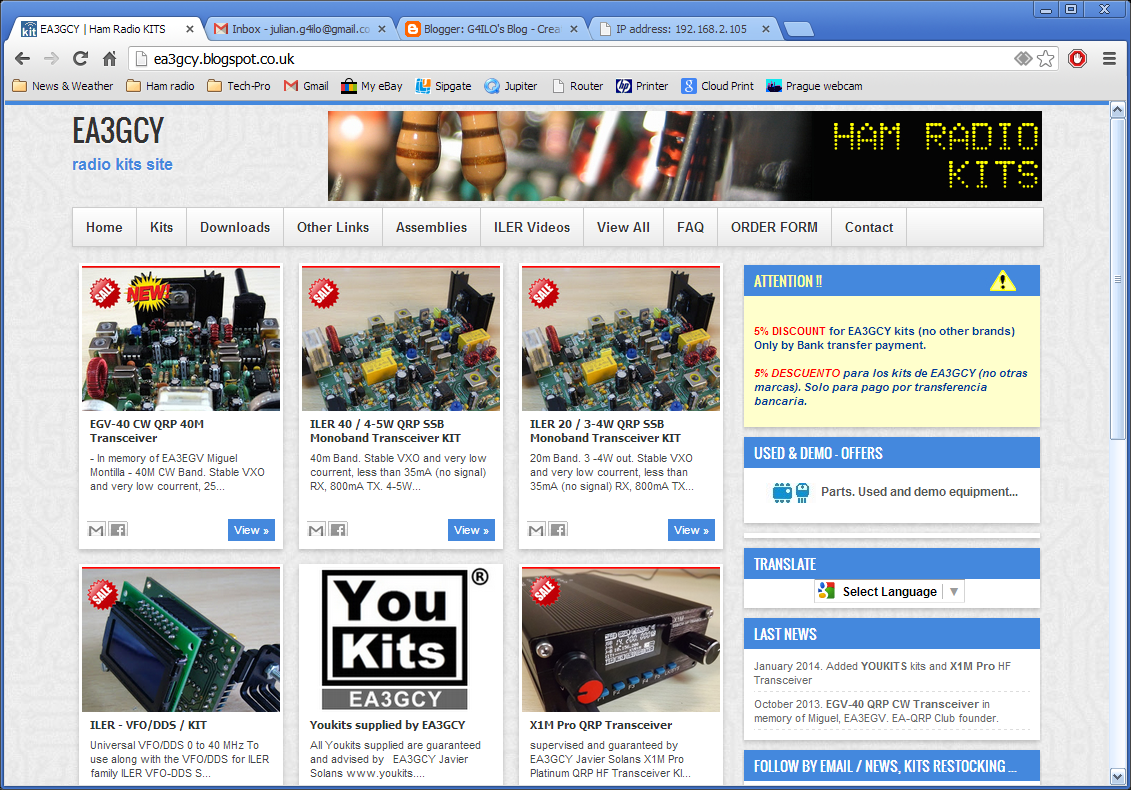1131x790 pixels.
Task: Switch to the Blogger G4ILO's Blog tab
Action: [x=493, y=29]
